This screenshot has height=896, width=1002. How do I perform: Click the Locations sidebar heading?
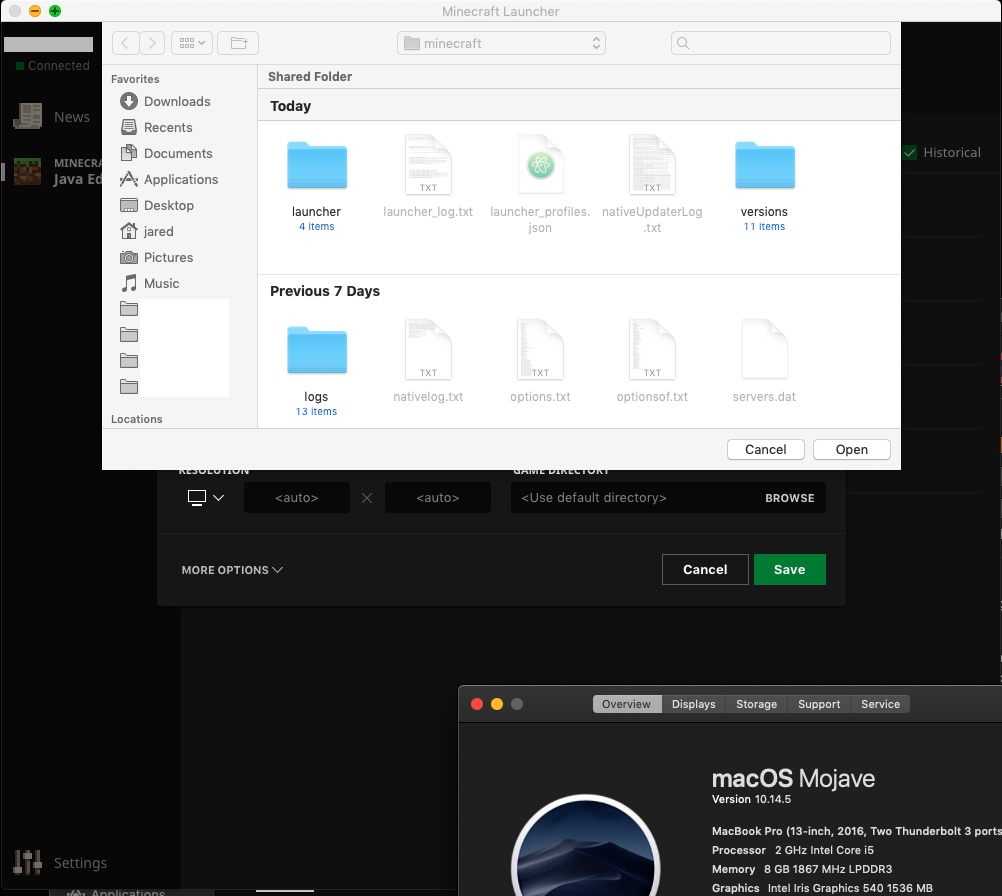pos(137,419)
